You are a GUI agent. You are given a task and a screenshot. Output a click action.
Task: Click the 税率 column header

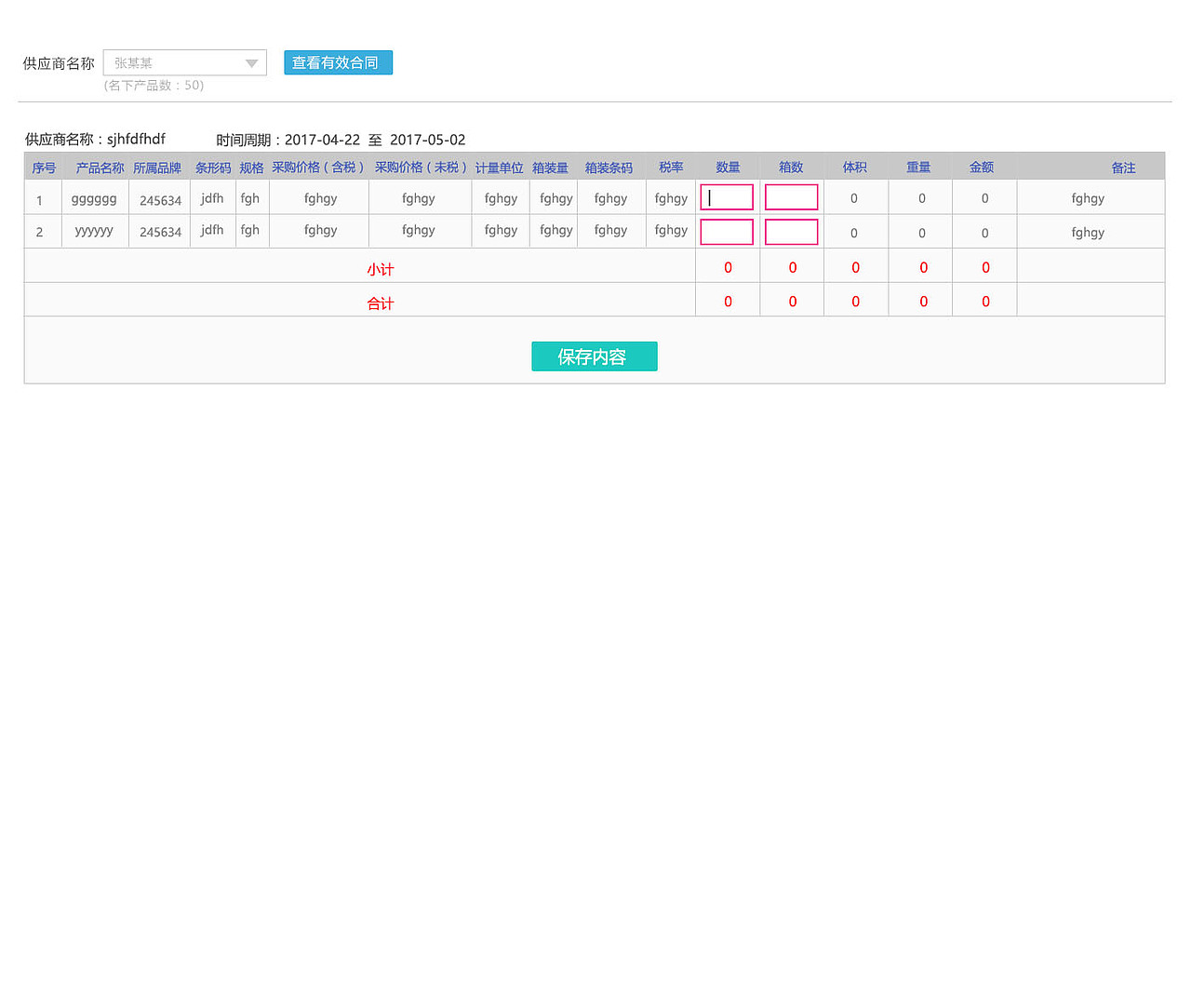coord(671,168)
